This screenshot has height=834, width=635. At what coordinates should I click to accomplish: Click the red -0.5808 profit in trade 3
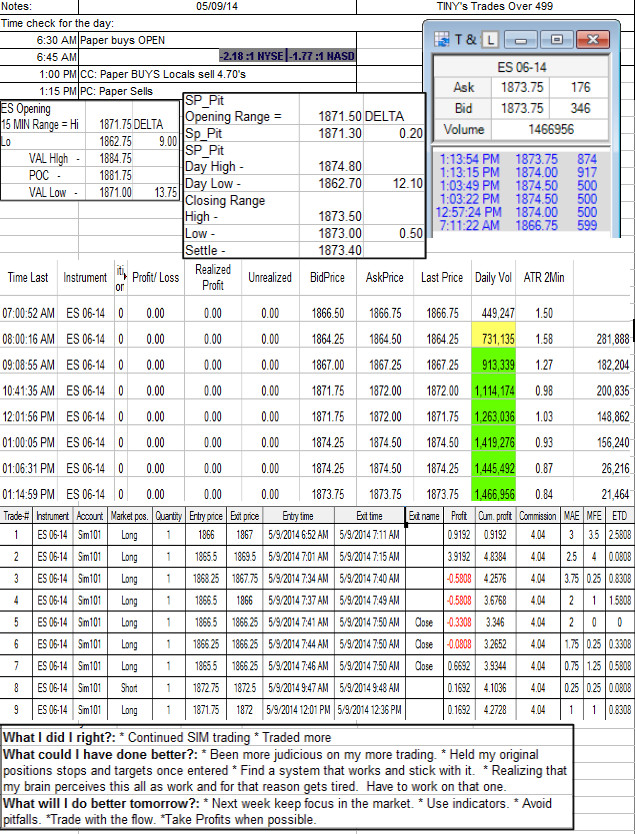[x=459, y=579]
